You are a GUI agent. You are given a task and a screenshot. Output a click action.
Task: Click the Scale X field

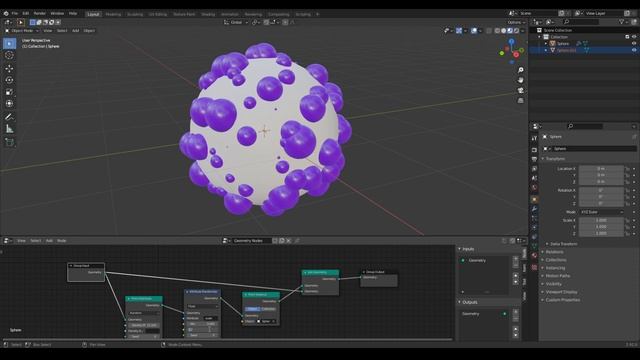[601, 220]
